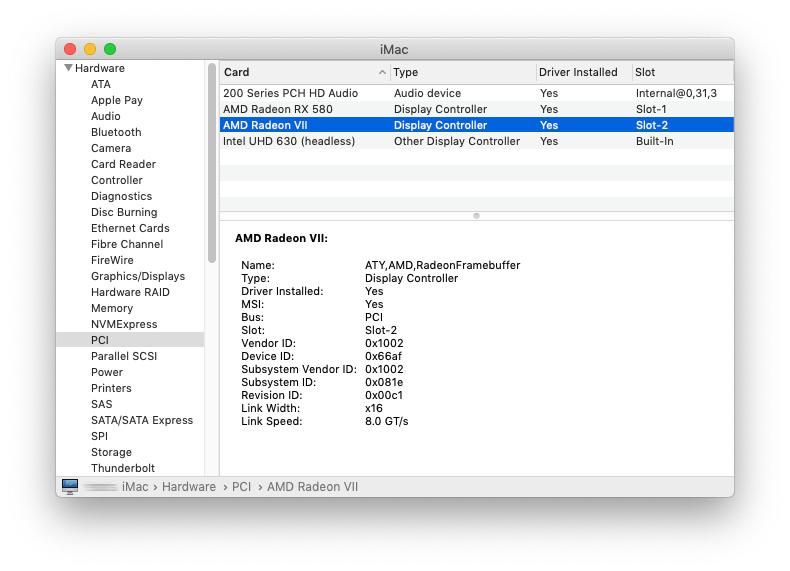Viewport: 790px width, 571px height.
Task: Click the sidebar vertical scrollbar
Action: (x=212, y=163)
